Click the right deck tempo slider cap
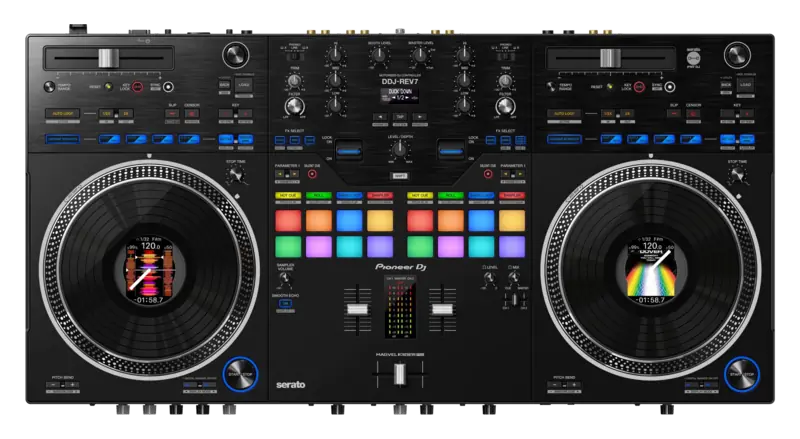The width and height of the screenshot is (800, 439). pos(610,58)
